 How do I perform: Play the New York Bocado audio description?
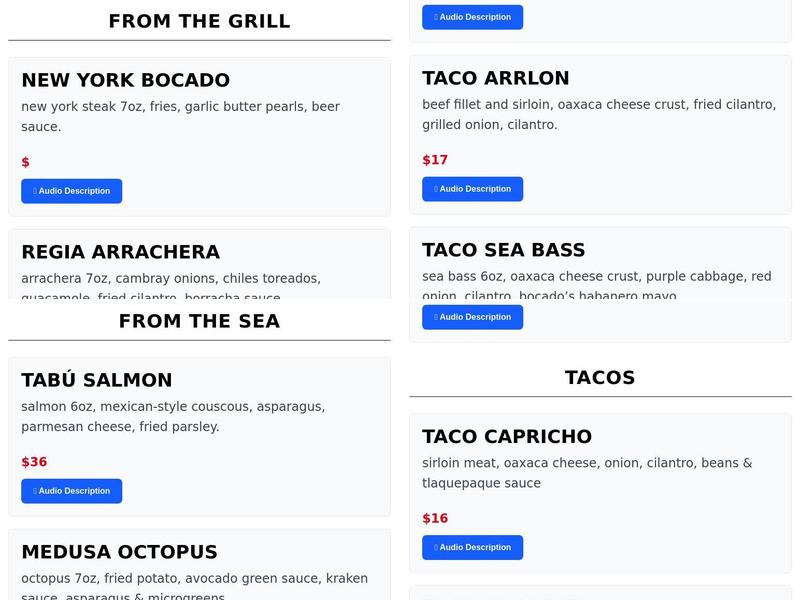[x=72, y=191]
